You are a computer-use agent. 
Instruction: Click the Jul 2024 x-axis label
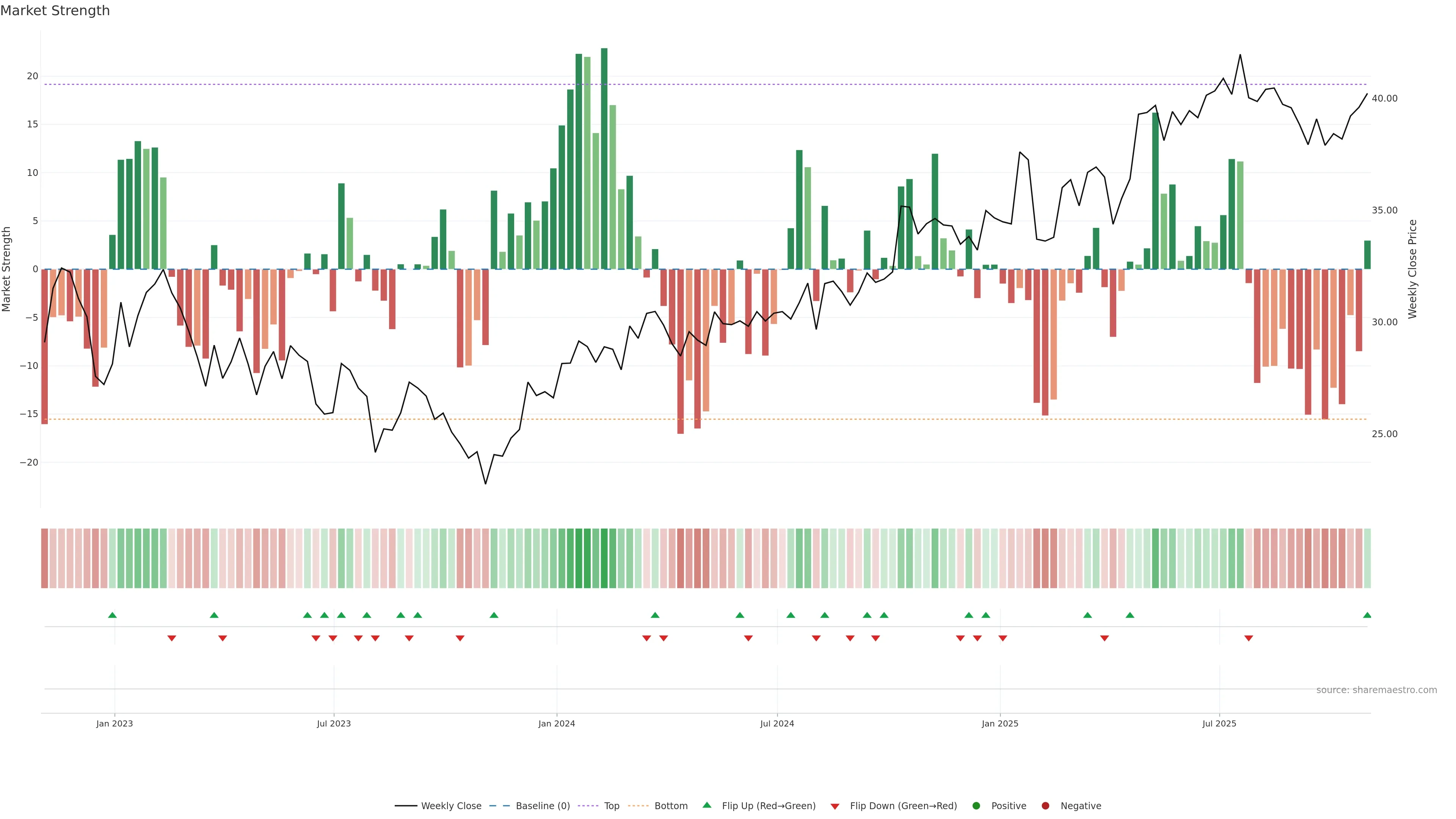pos(777,723)
